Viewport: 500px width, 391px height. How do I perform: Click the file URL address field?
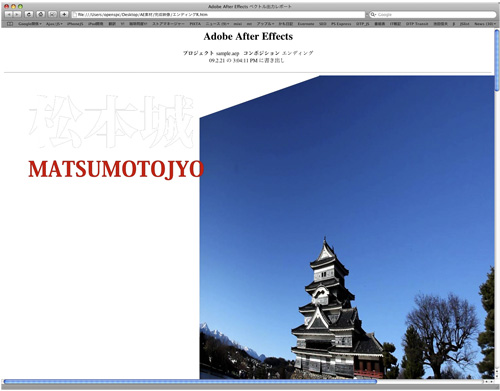click(219, 15)
